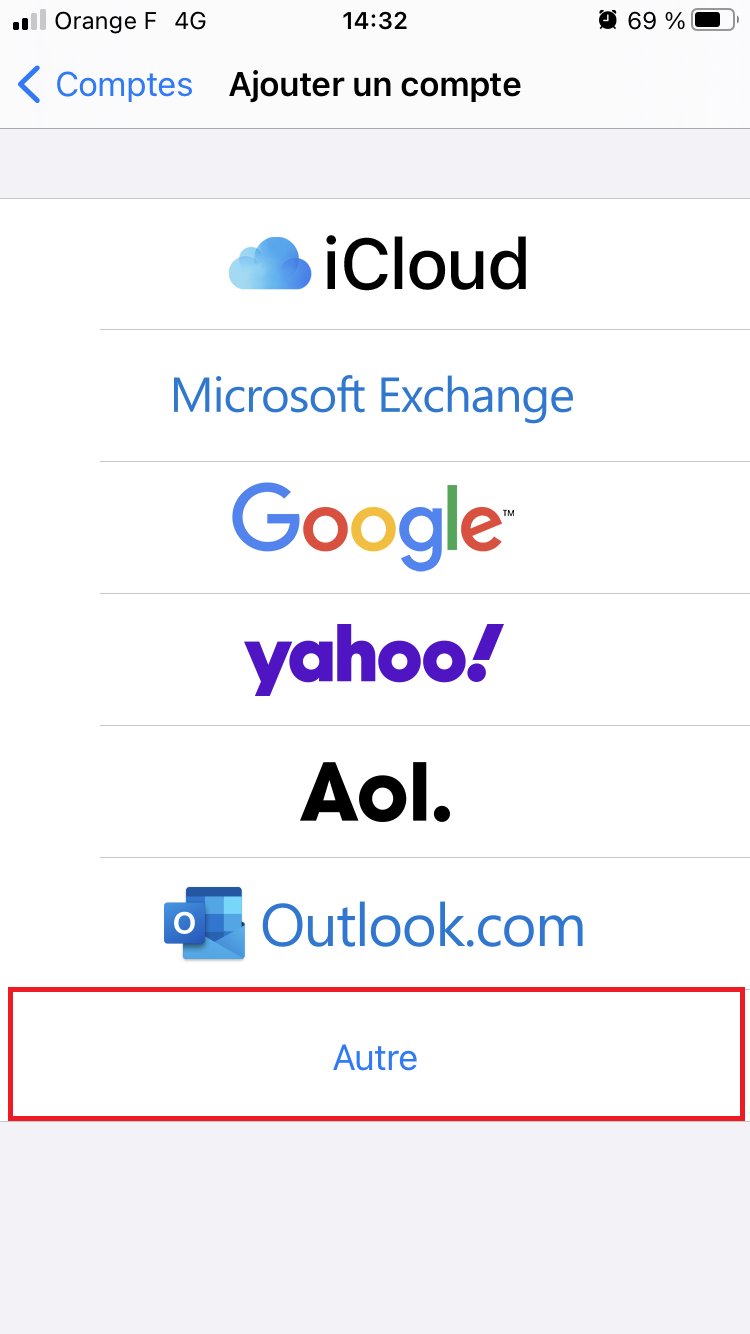Tap the iCloud text label
750x1334 pixels.
pyautogui.click(x=426, y=264)
